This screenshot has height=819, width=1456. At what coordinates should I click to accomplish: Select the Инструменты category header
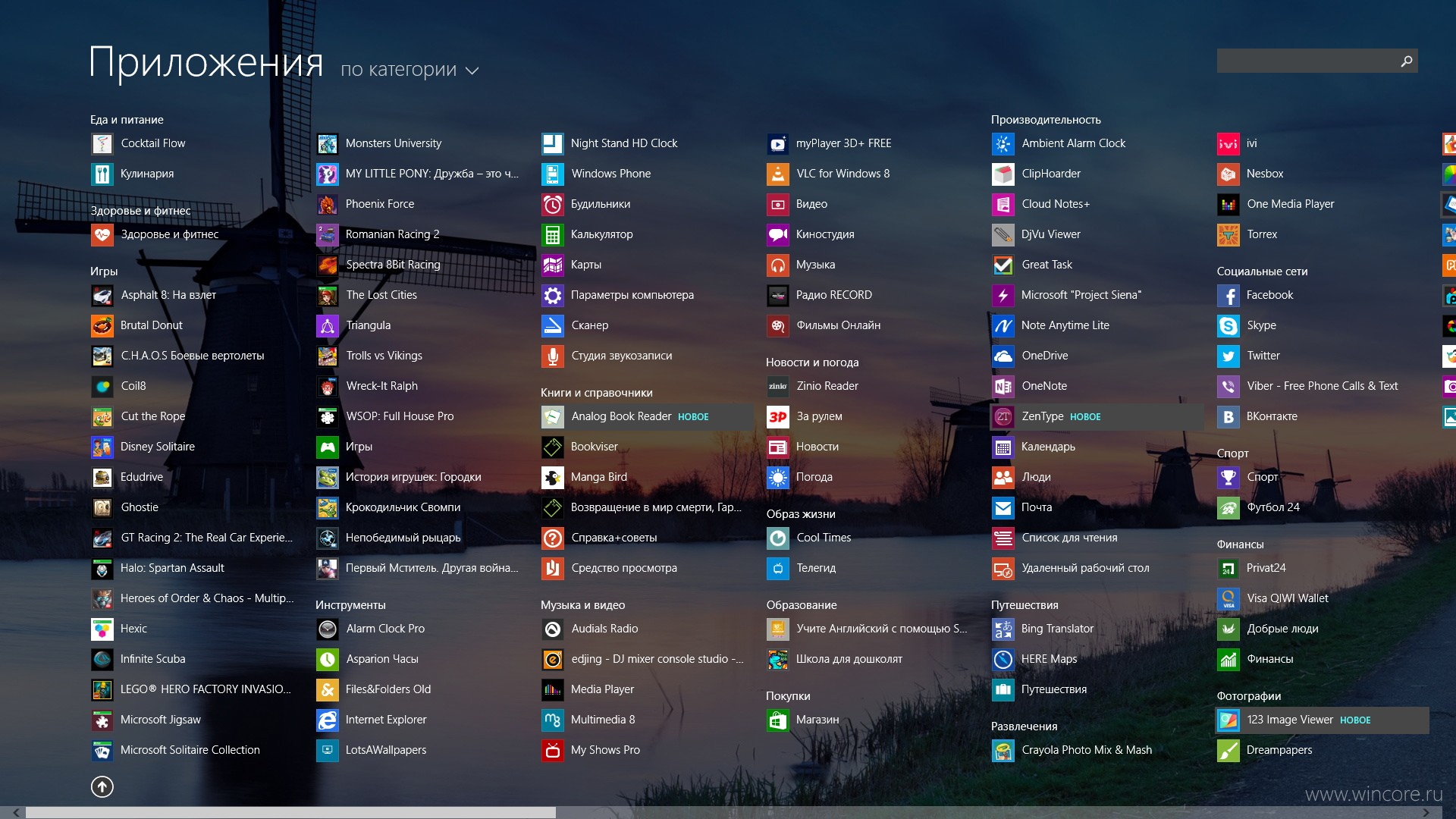tap(350, 604)
